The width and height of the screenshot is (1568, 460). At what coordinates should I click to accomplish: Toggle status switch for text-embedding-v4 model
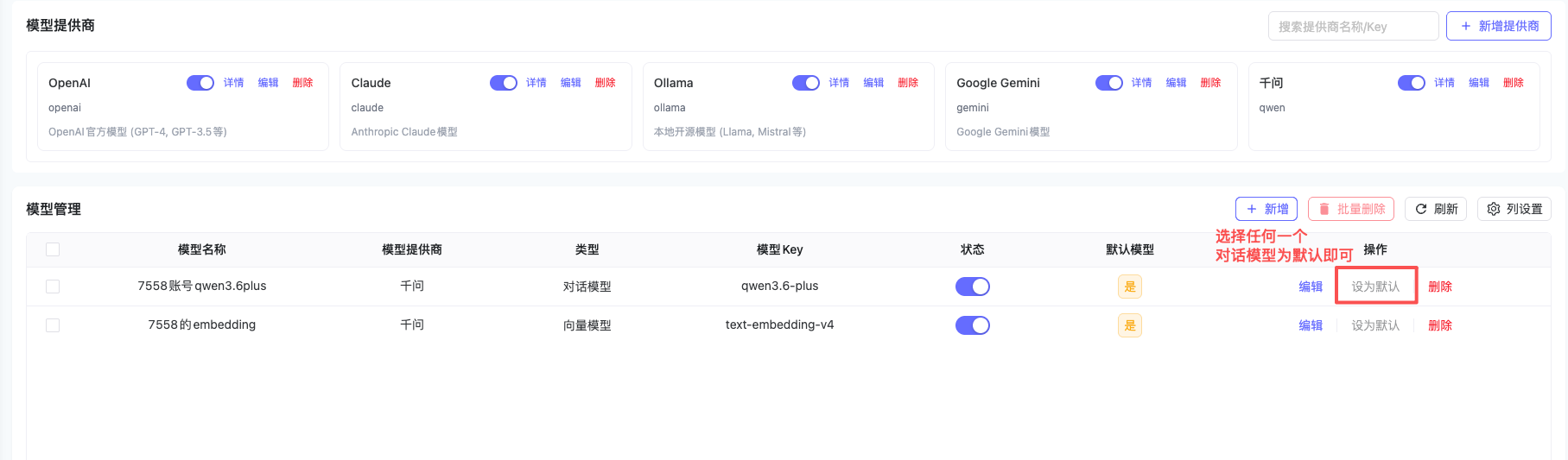click(x=973, y=325)
